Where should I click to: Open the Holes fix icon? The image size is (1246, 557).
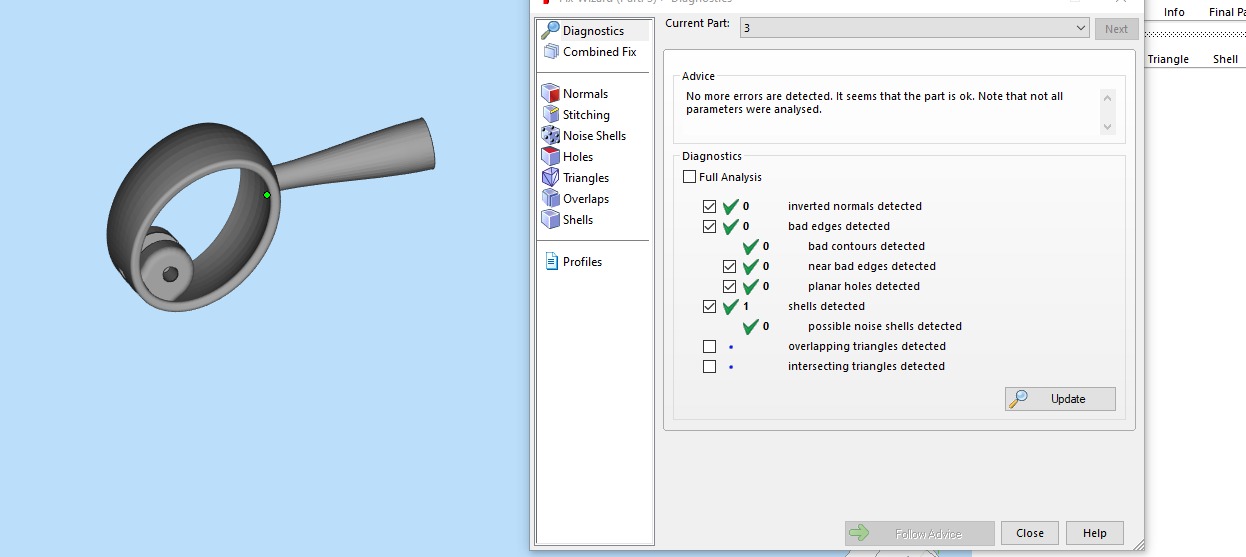[550, 156]
